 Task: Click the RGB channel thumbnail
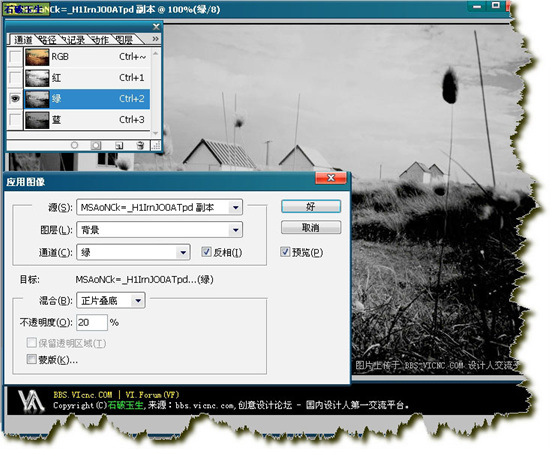37,57
